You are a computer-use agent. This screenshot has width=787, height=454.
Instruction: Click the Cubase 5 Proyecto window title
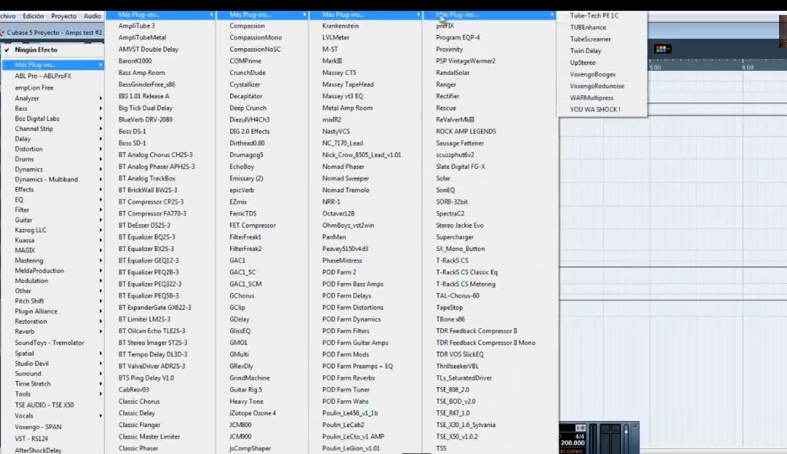point(54,32)
